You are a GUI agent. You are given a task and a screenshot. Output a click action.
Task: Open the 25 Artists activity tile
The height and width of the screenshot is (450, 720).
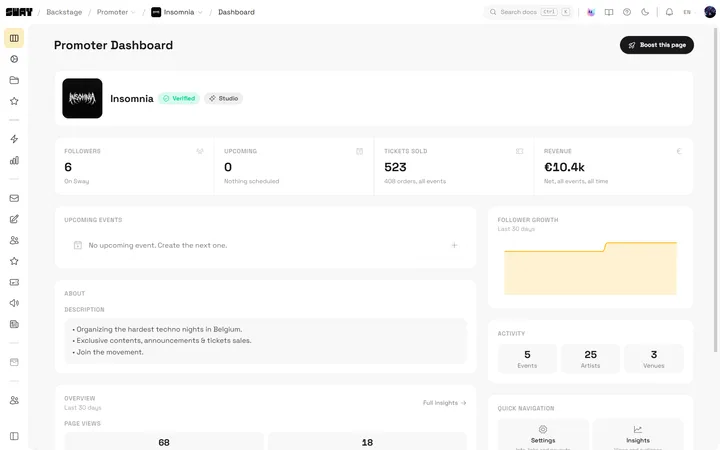click(x=591, y=359)
